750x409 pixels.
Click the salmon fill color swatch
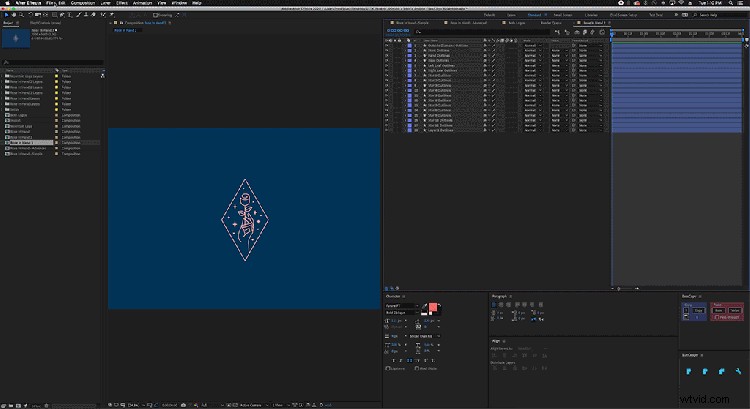pyautogui.click(x=433, y=307)
